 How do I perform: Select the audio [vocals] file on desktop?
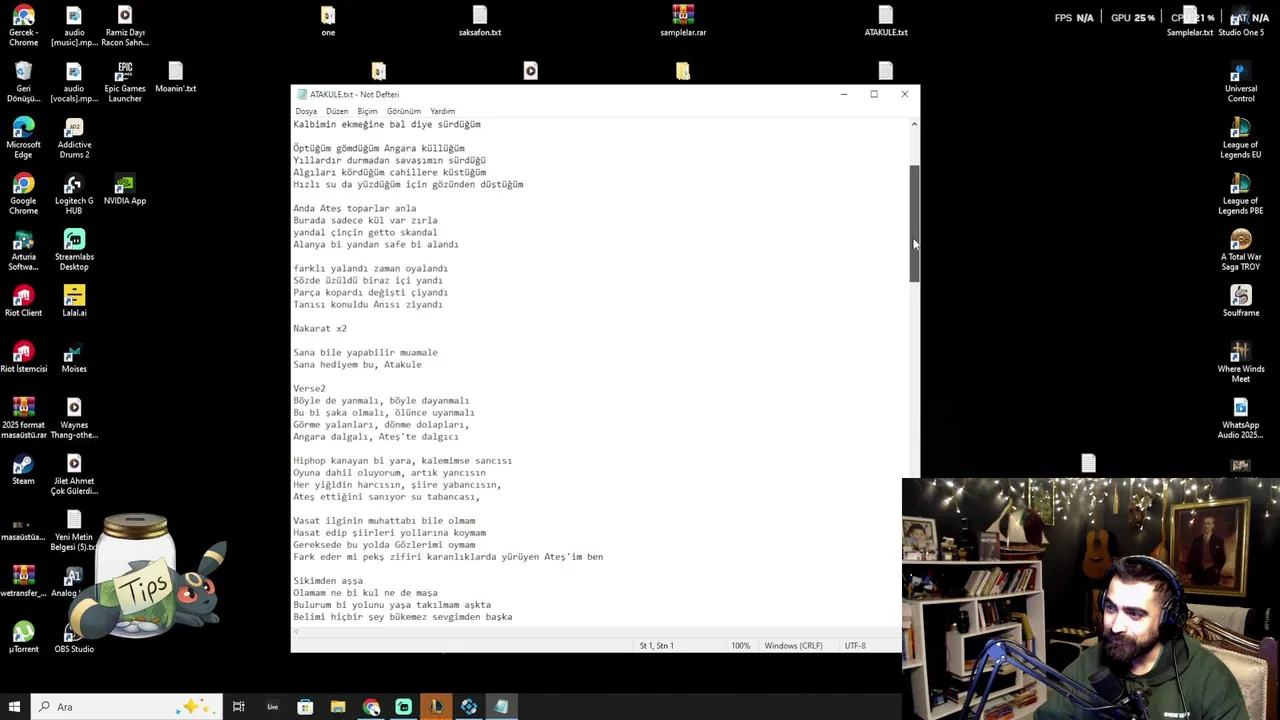click(x=73, y=82)
